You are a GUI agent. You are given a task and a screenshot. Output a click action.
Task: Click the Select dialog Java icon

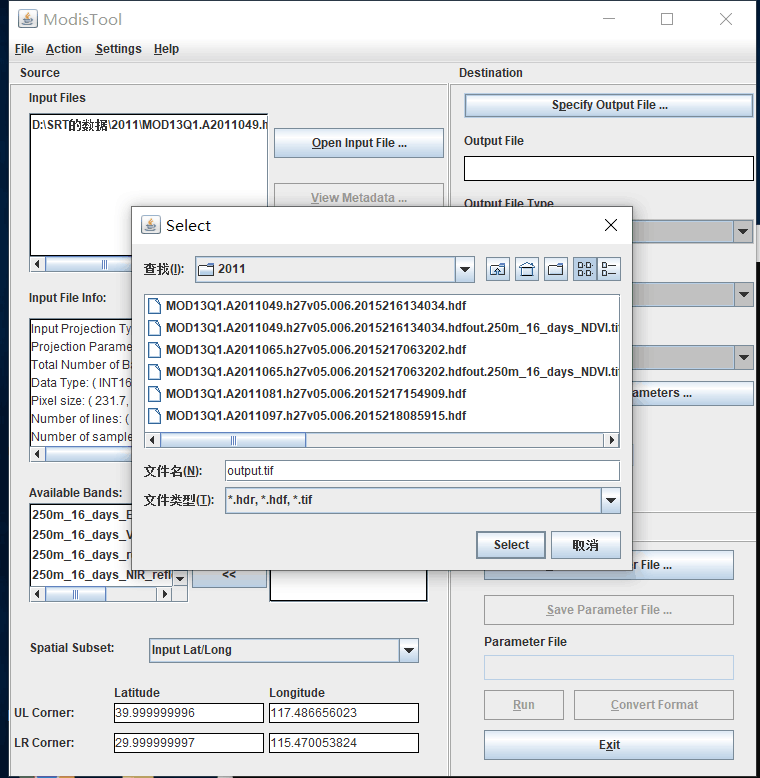click(151, 225)
